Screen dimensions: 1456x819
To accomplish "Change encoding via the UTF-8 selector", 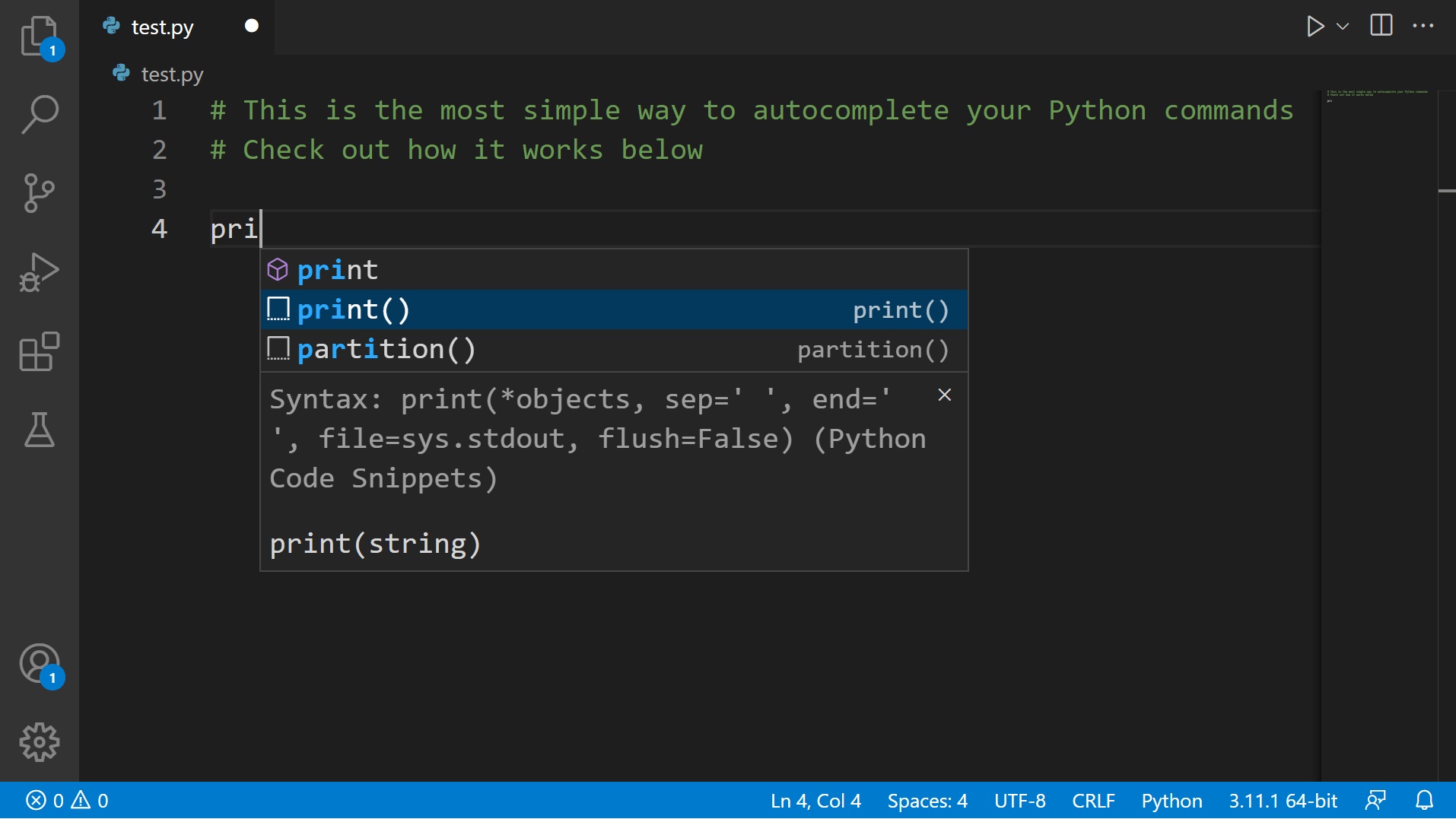I will click(1019, 800).
